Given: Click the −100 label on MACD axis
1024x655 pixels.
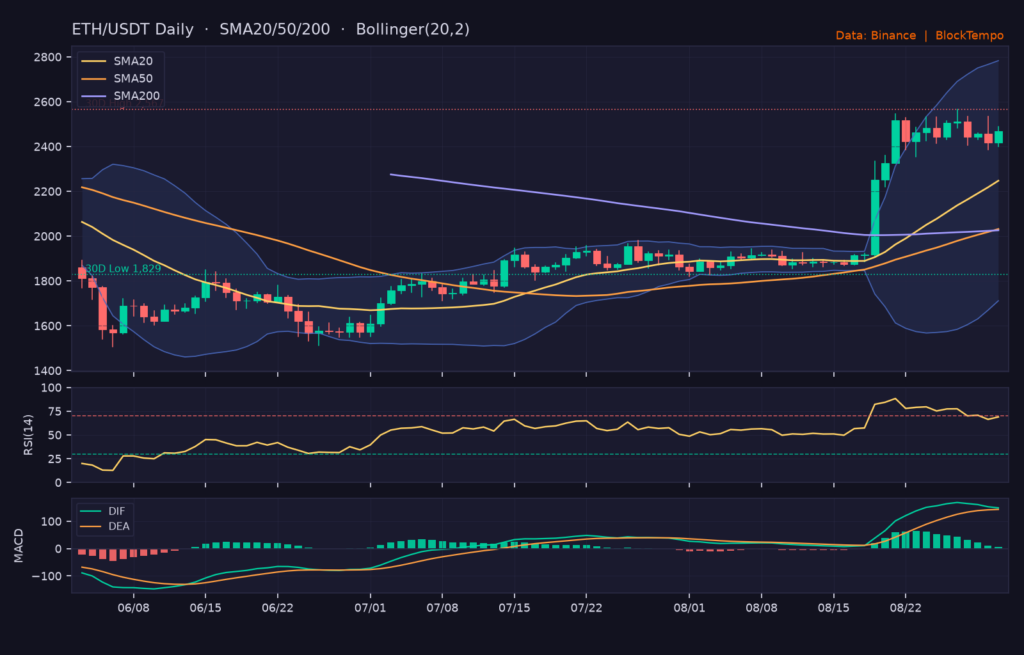Looking at the screenshot, I should tap(48, 576).
